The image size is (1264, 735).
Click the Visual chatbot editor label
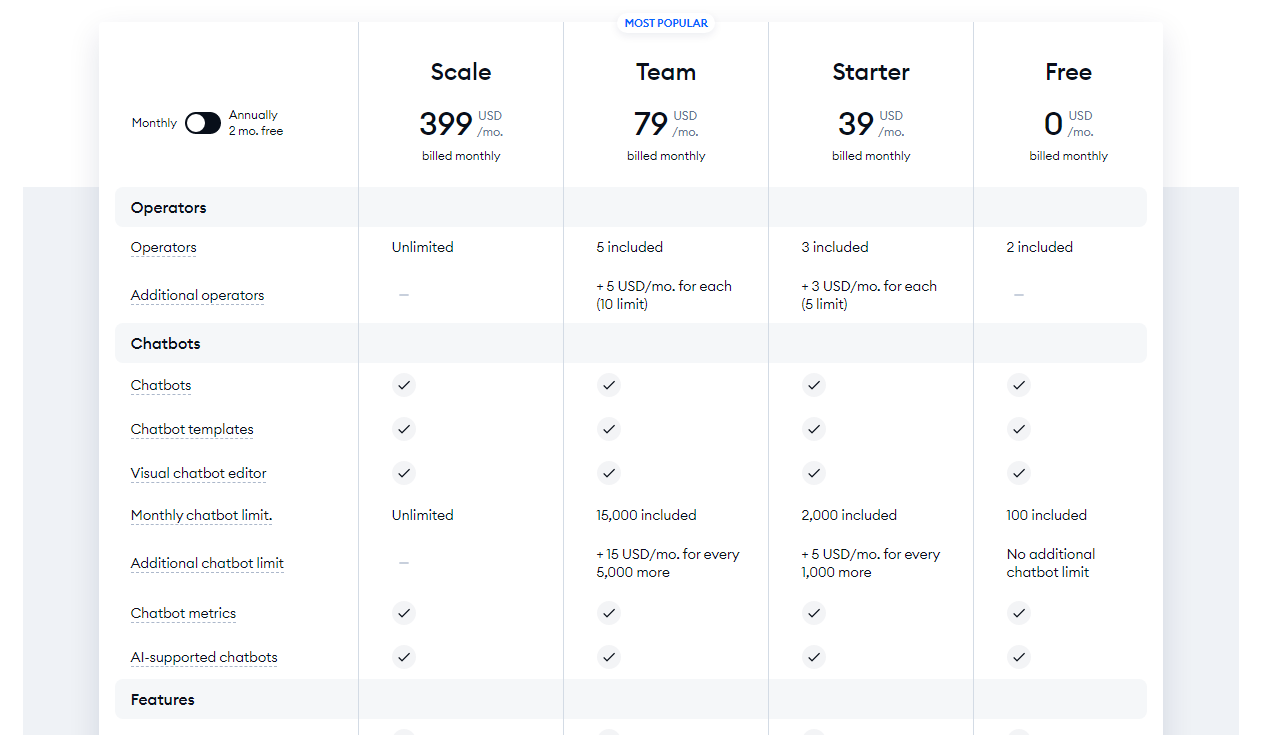[x=199, y=474]
